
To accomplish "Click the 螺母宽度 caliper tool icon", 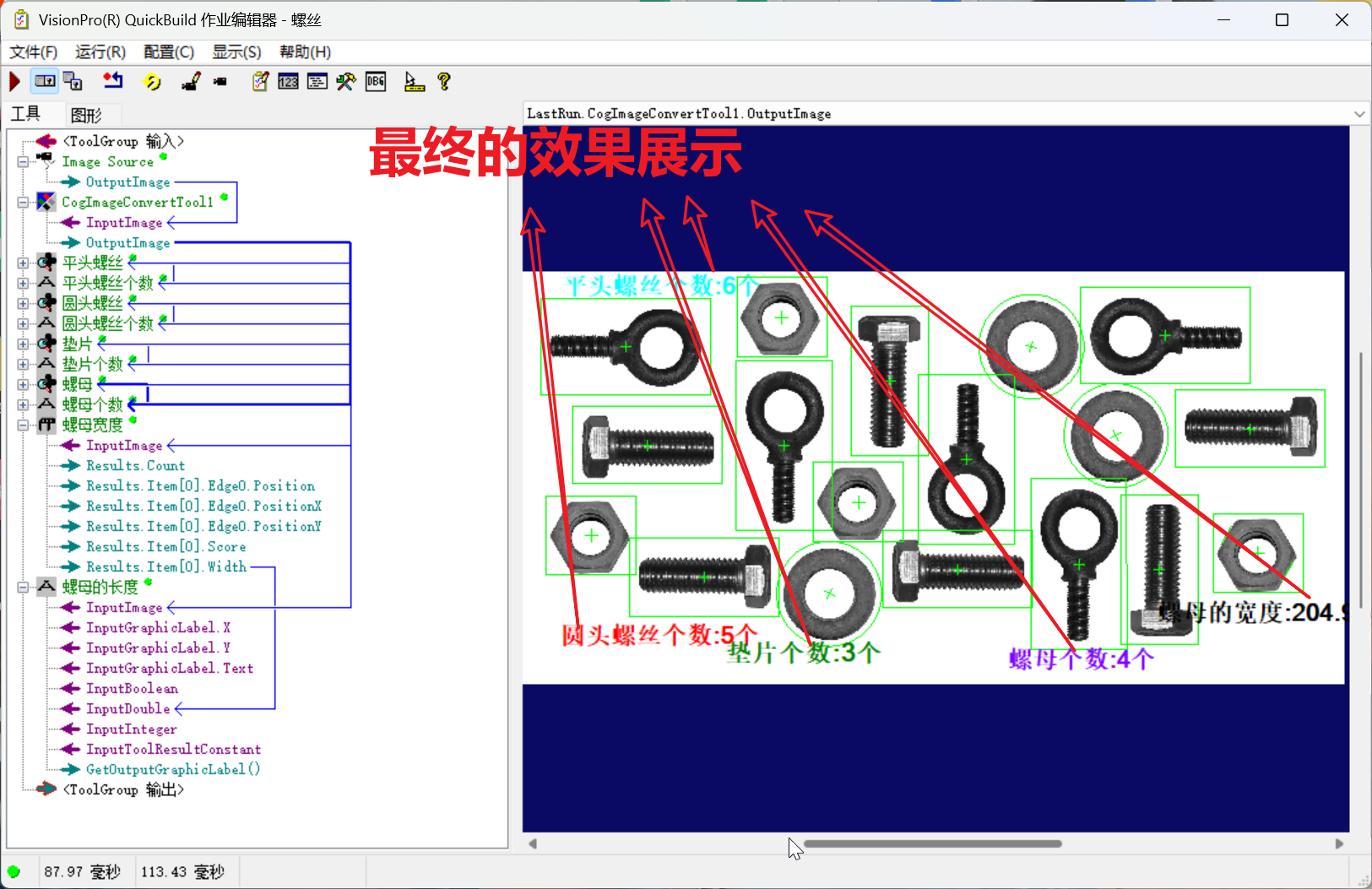I will point(46,425).
